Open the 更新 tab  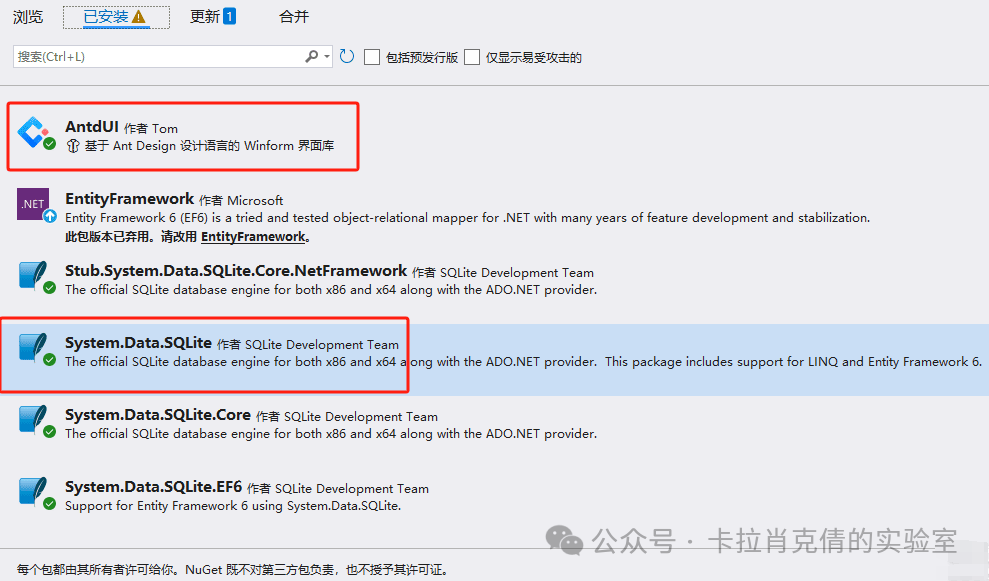205,17
